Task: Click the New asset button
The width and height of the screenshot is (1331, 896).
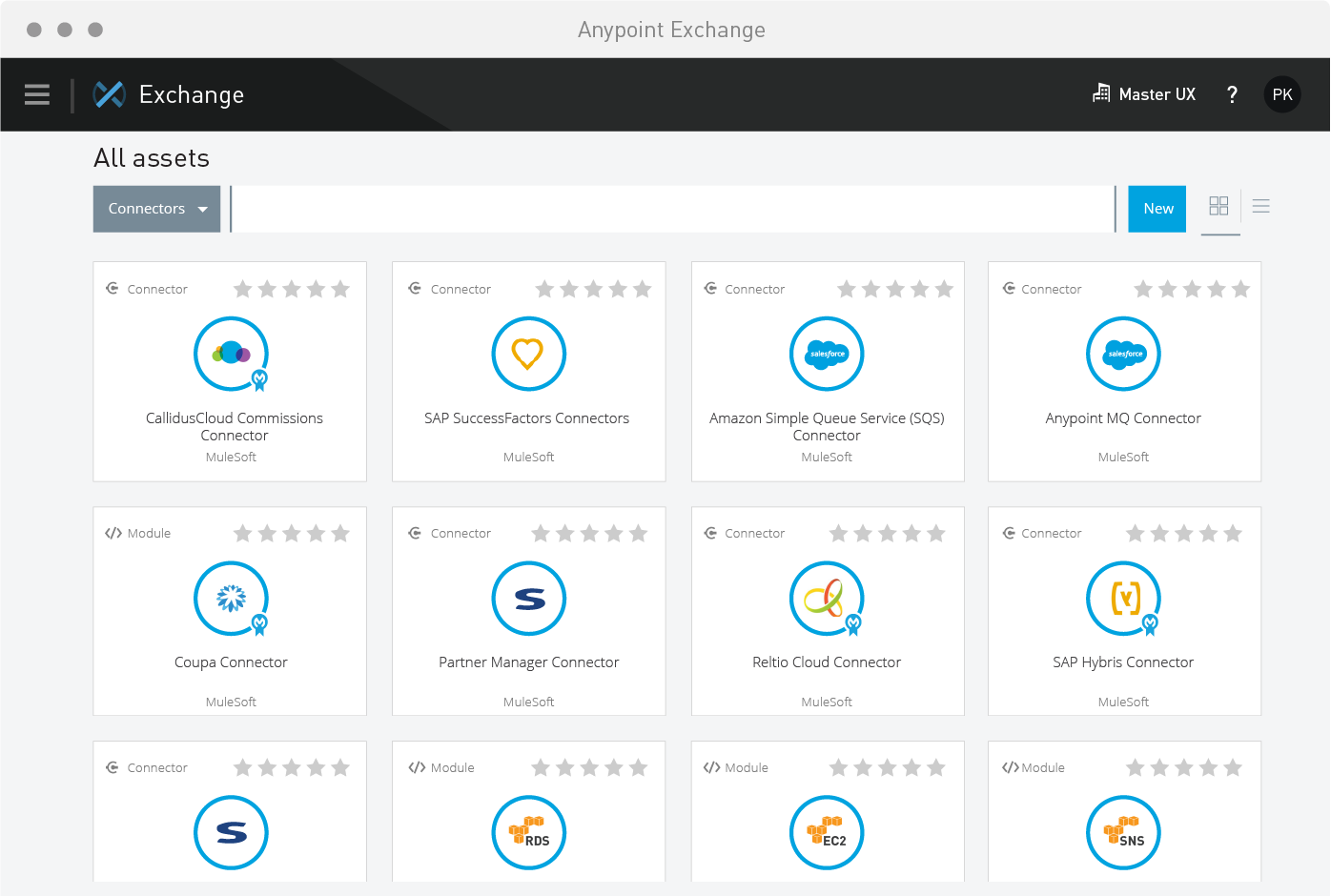Action: coord(1157,209)
